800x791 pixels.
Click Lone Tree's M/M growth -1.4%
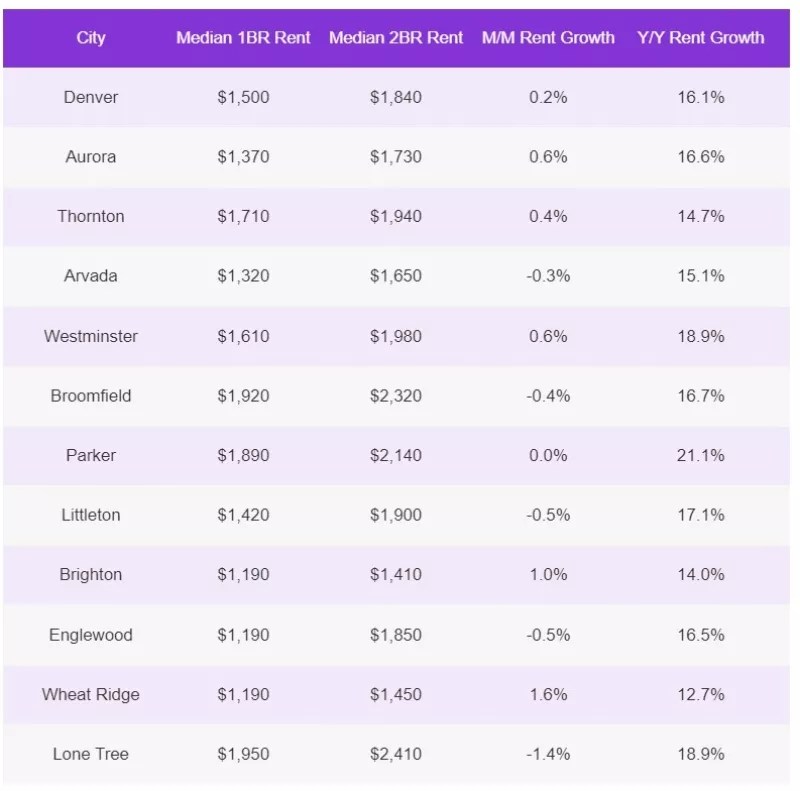point(548,754)
